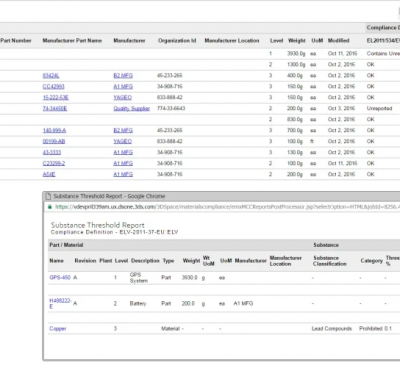
Task: Open A1 MFG link in the A54E row
Action: (x=123, y=174)
